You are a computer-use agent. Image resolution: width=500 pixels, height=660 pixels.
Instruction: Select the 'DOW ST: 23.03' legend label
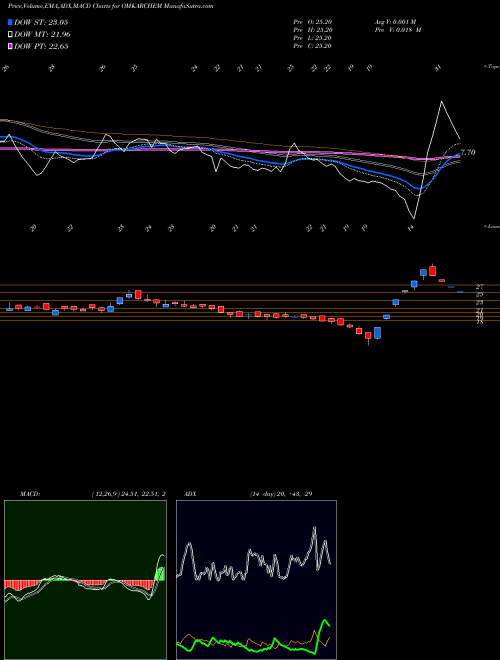click(x=41, y=22)
